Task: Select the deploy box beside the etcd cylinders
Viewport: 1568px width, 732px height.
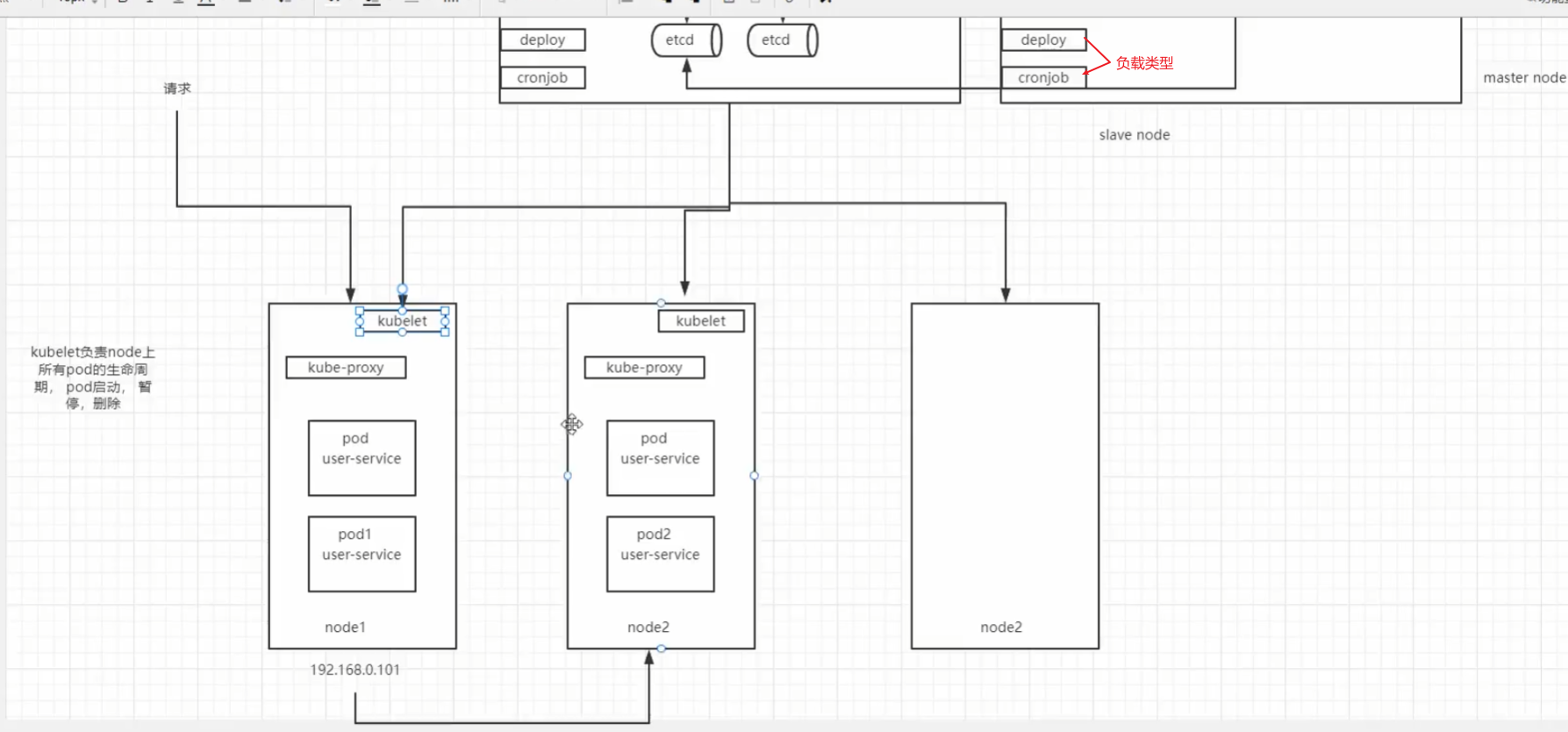Action: tap(542, 39)
